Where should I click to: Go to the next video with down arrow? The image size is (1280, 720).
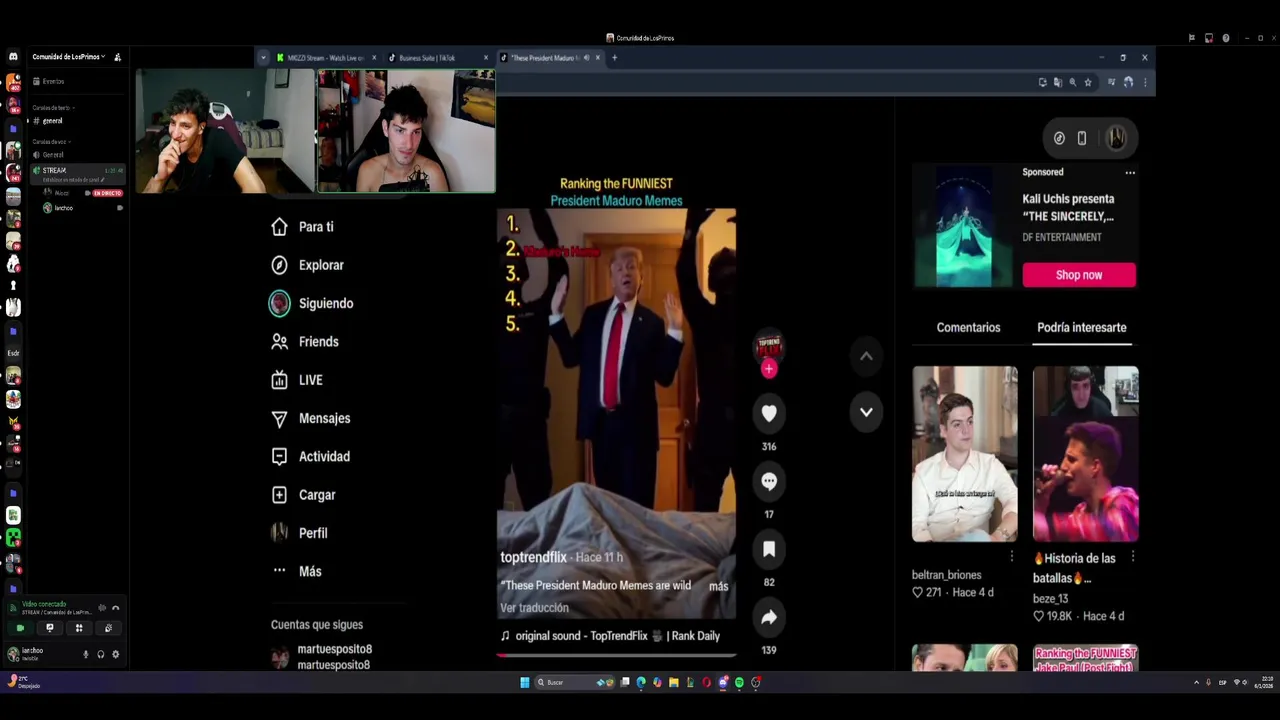866,412
